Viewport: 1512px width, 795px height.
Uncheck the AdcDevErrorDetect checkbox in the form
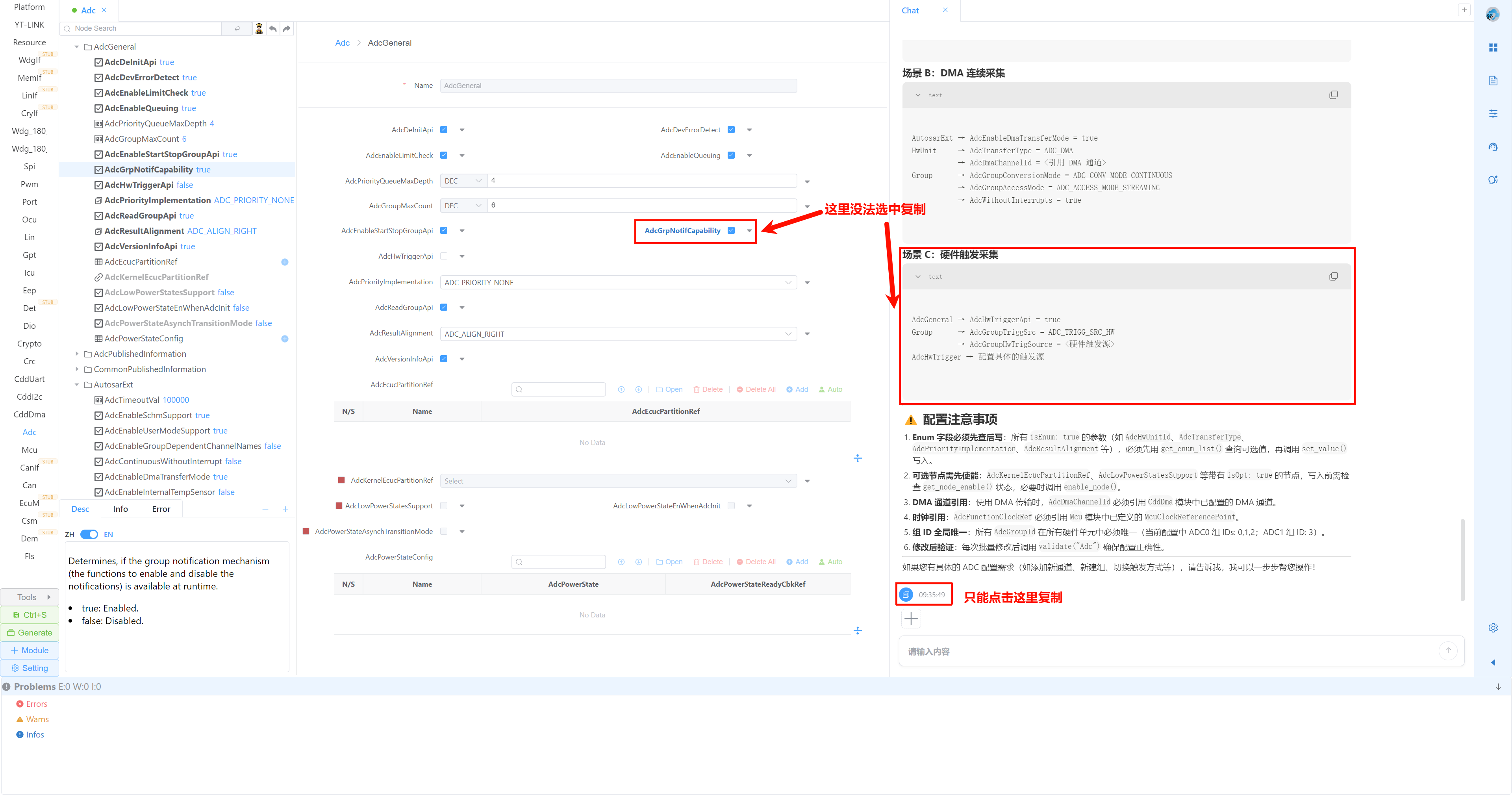pyautogui.click(x=731, y=130)
